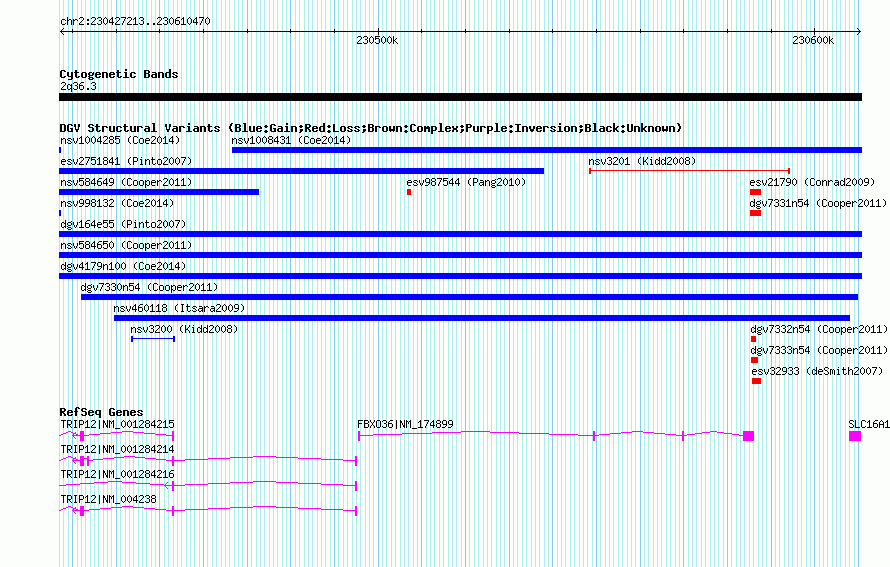
Task: Open the esv2751841 (Pinto2007) label
Action: [126, 161]
